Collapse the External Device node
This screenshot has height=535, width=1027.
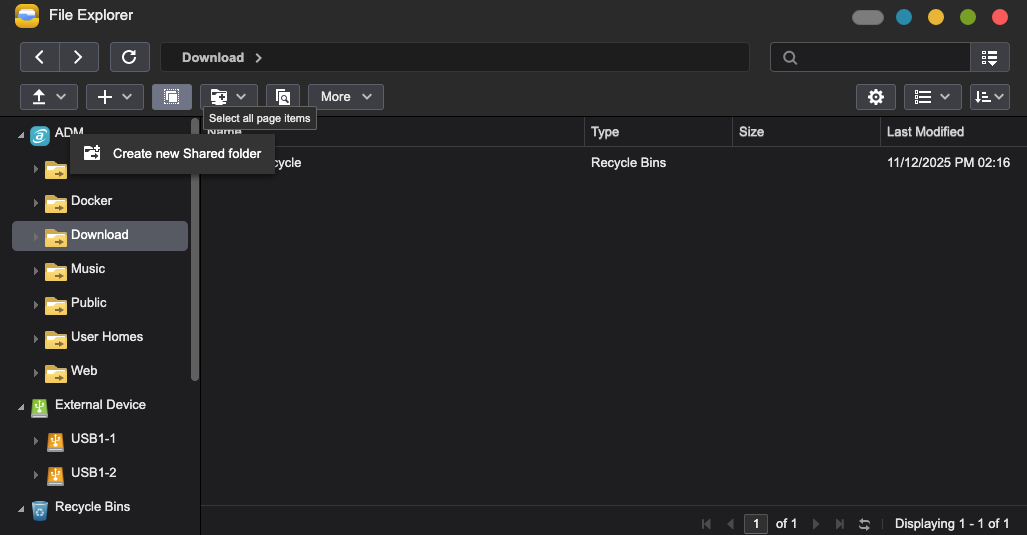[x=21, y=407]
